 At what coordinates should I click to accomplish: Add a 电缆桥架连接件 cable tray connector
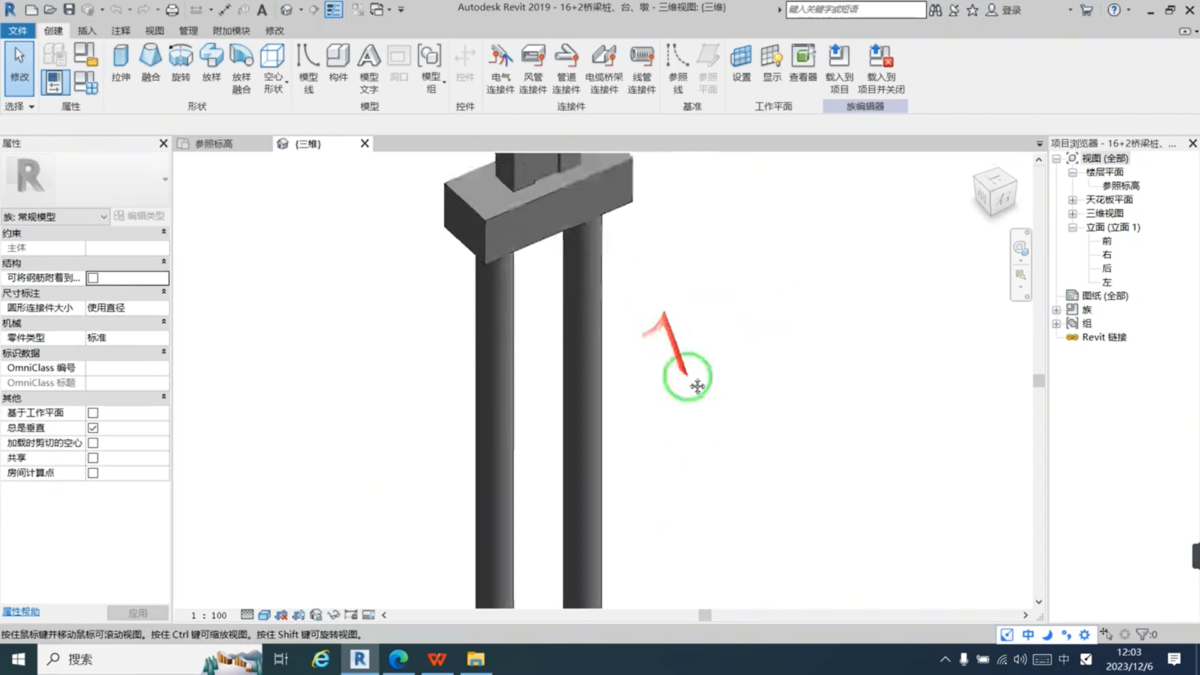(604, 69)
